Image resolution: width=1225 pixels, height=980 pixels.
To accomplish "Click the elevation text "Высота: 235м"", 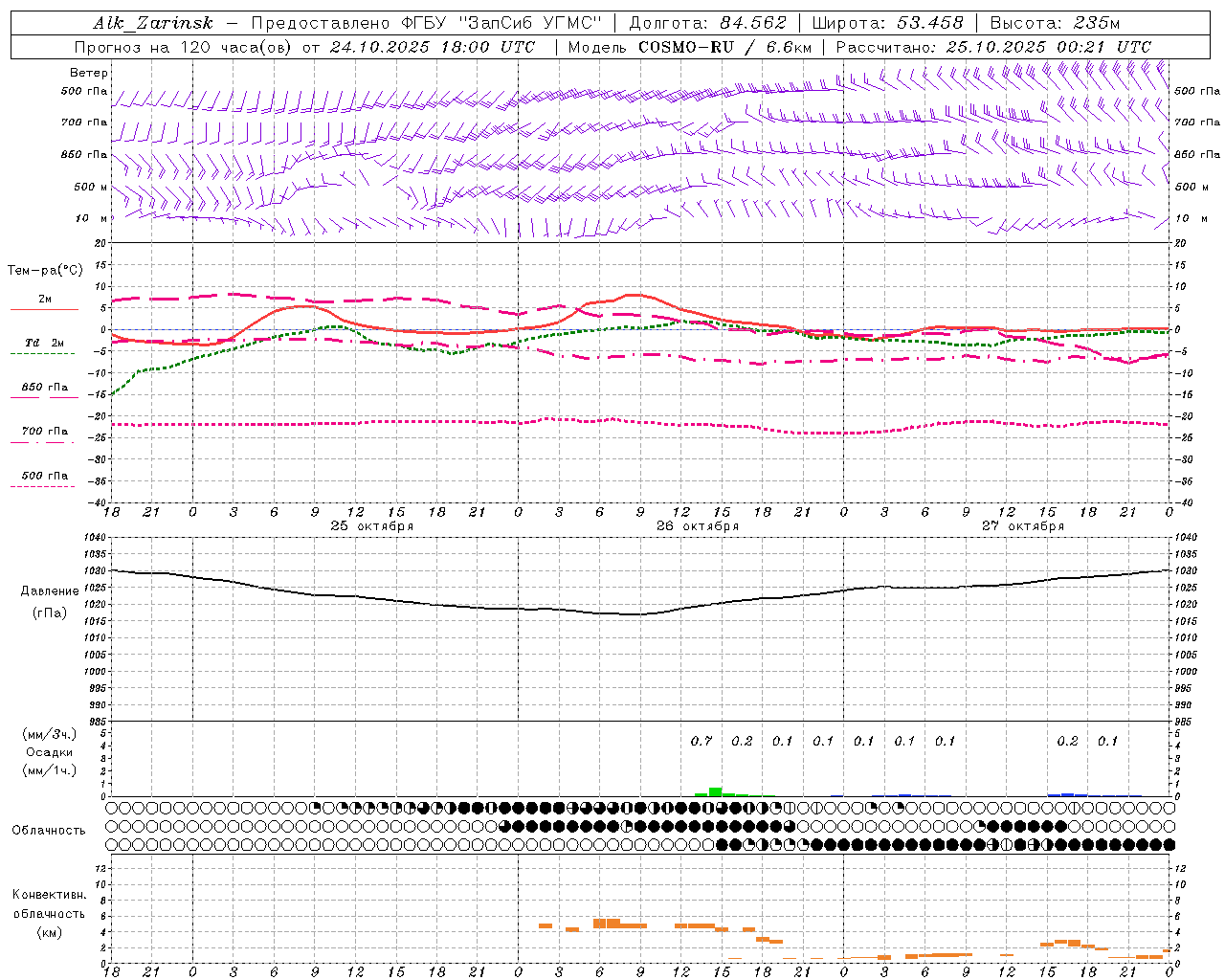I will (1055, 23).
